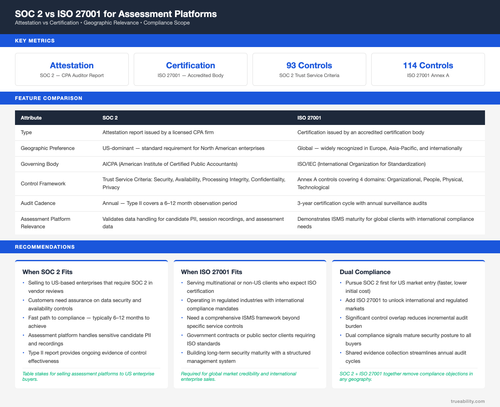
Task: Click bullet 'Building long-term security maturity'
Action: pyautogui.click(x=249, y=357)
